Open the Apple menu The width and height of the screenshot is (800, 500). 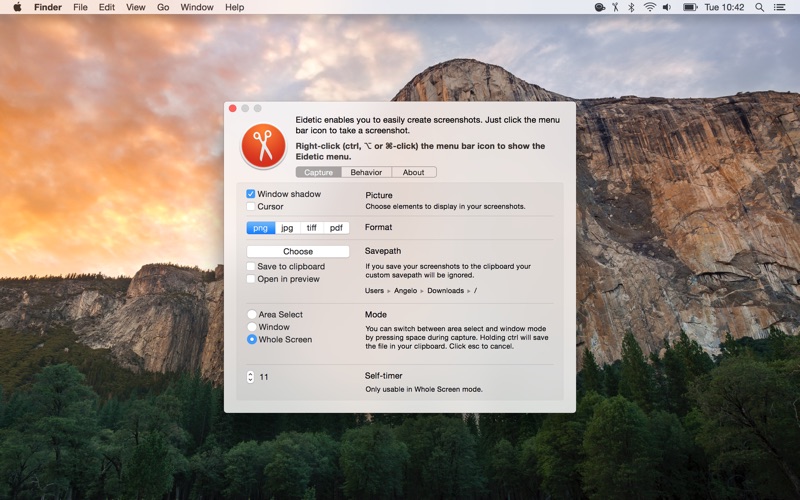click(x=17, y=7)
